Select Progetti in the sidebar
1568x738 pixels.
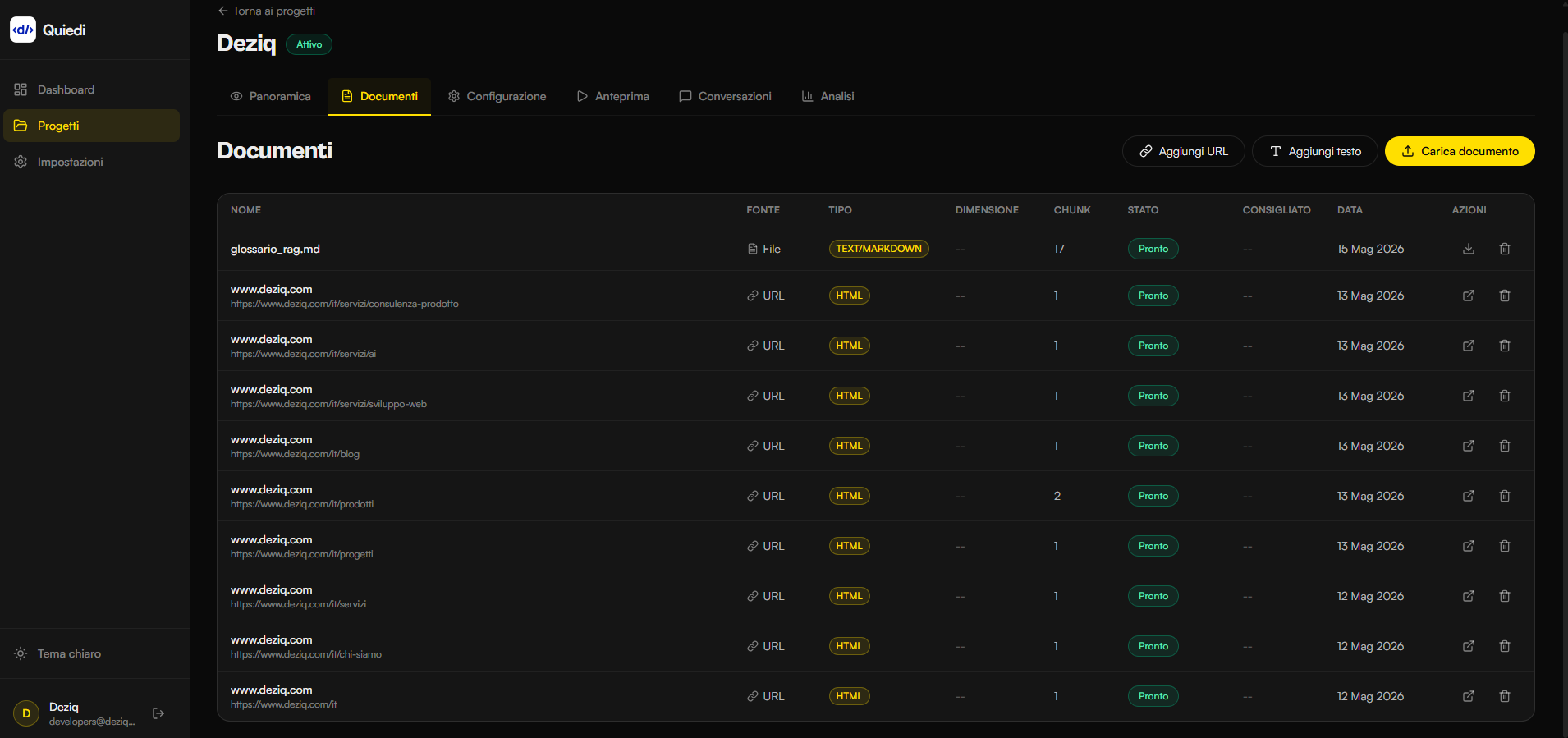92,126
